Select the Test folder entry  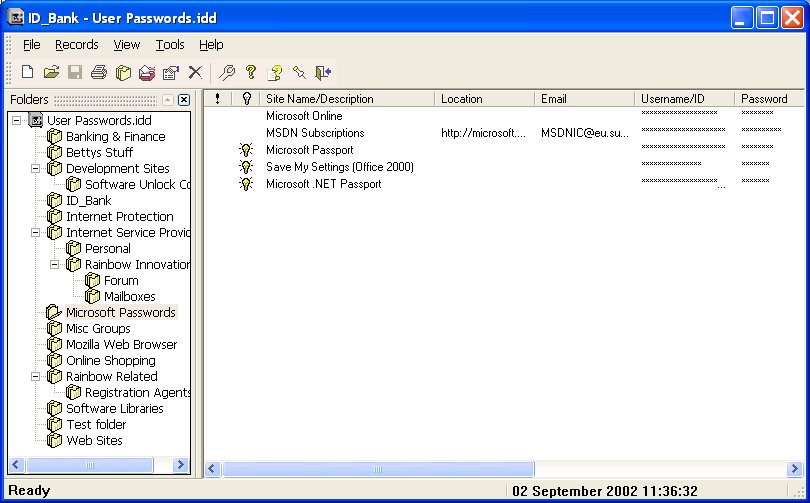pyautogui.click(x=96, y=425)
